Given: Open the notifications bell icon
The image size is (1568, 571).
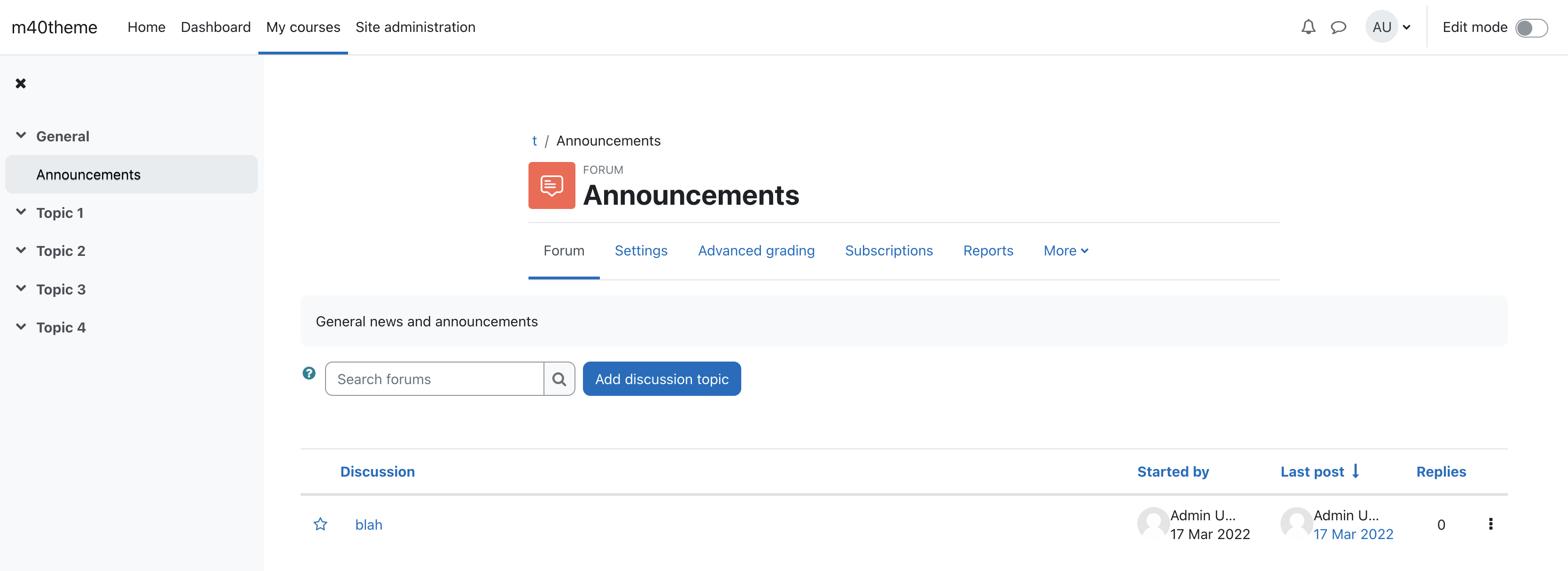Looking at the screenshot, I should (x=1308, y=27).
